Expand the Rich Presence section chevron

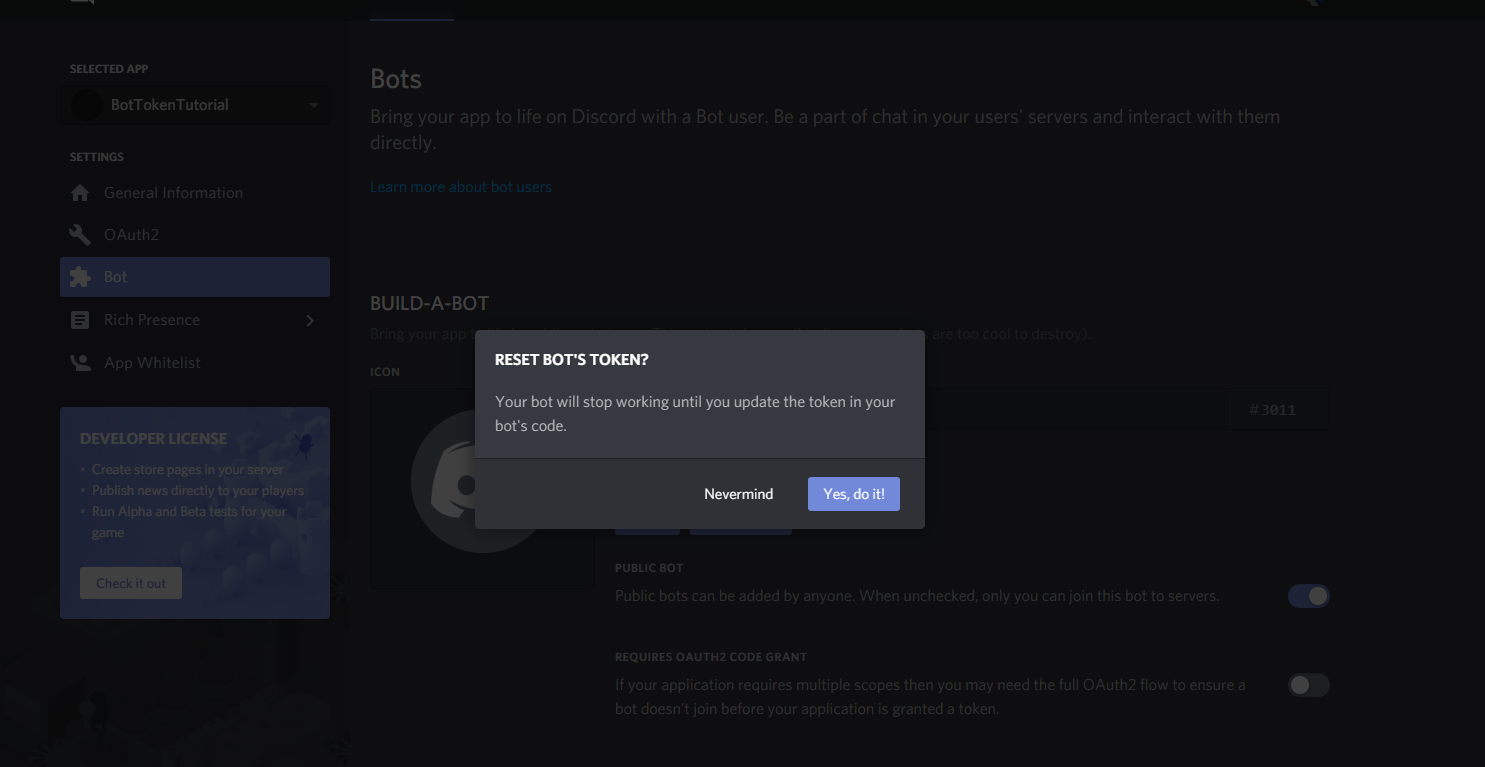[x=310, y=319]
